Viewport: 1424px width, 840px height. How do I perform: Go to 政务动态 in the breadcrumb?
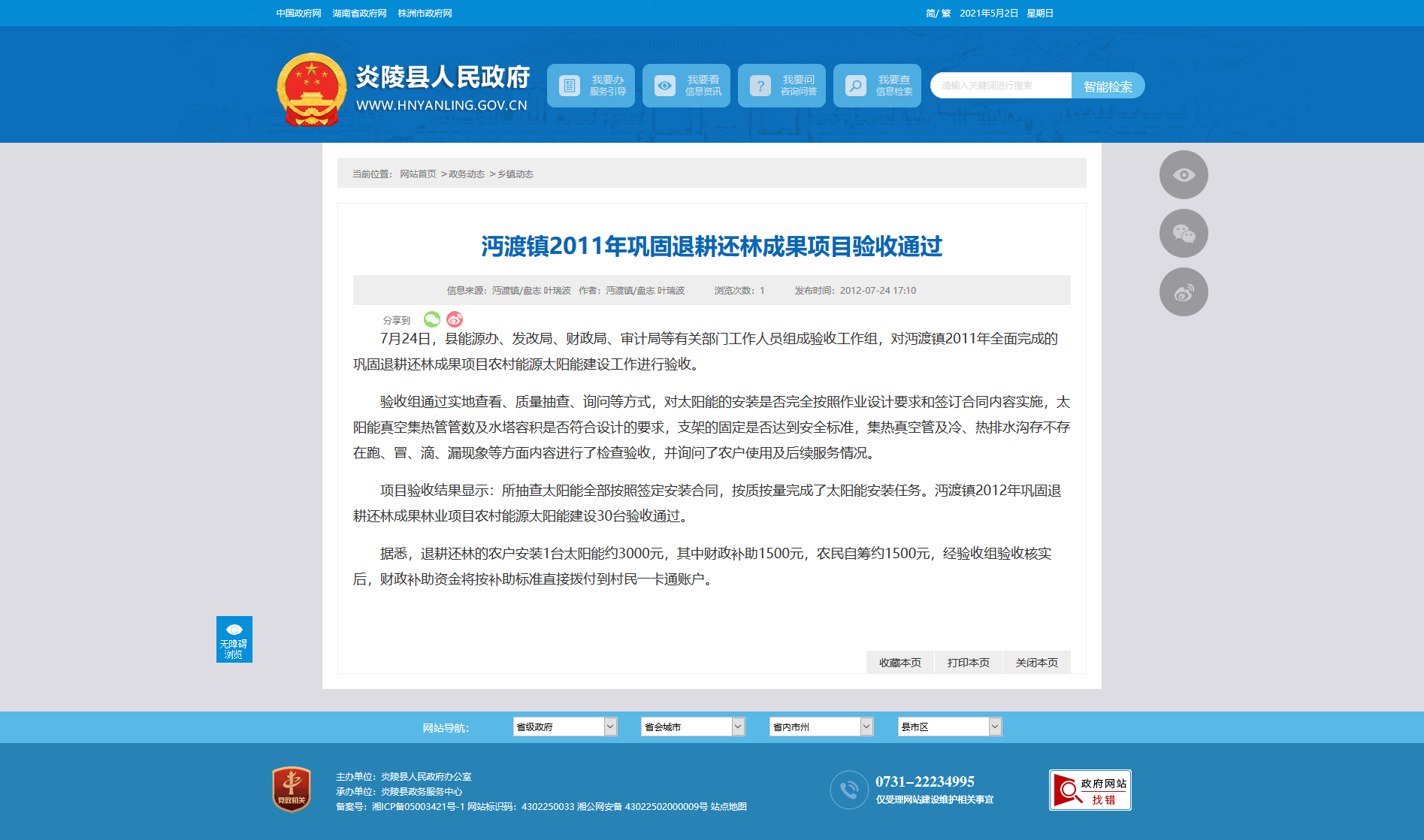[x=467, y=174]
